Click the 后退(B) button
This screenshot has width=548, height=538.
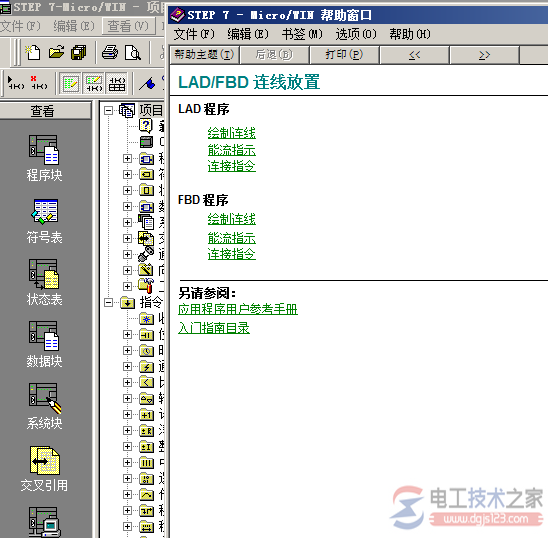(x=274, y=55)
